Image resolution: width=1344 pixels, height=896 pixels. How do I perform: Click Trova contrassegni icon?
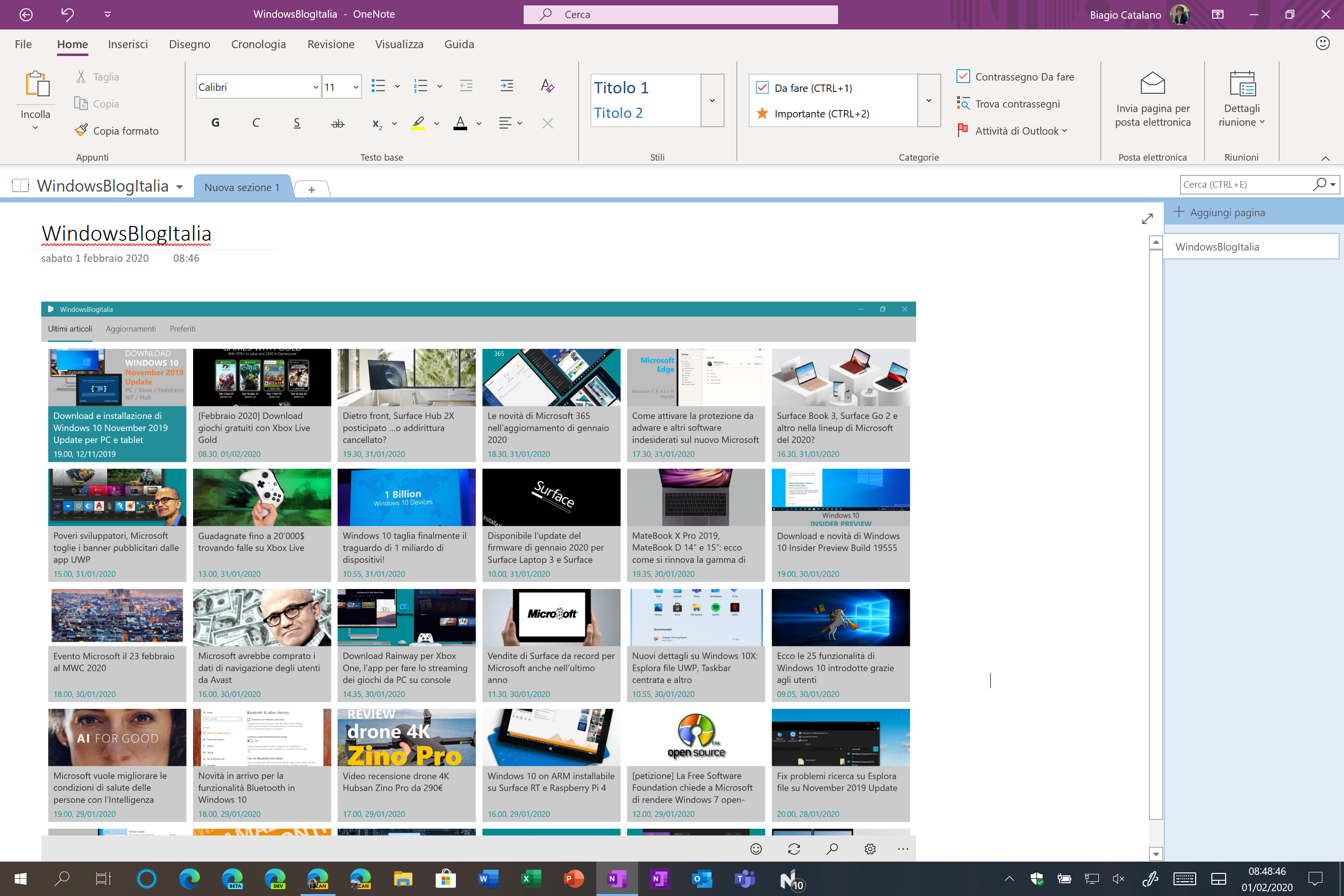[x=963, y=104]
